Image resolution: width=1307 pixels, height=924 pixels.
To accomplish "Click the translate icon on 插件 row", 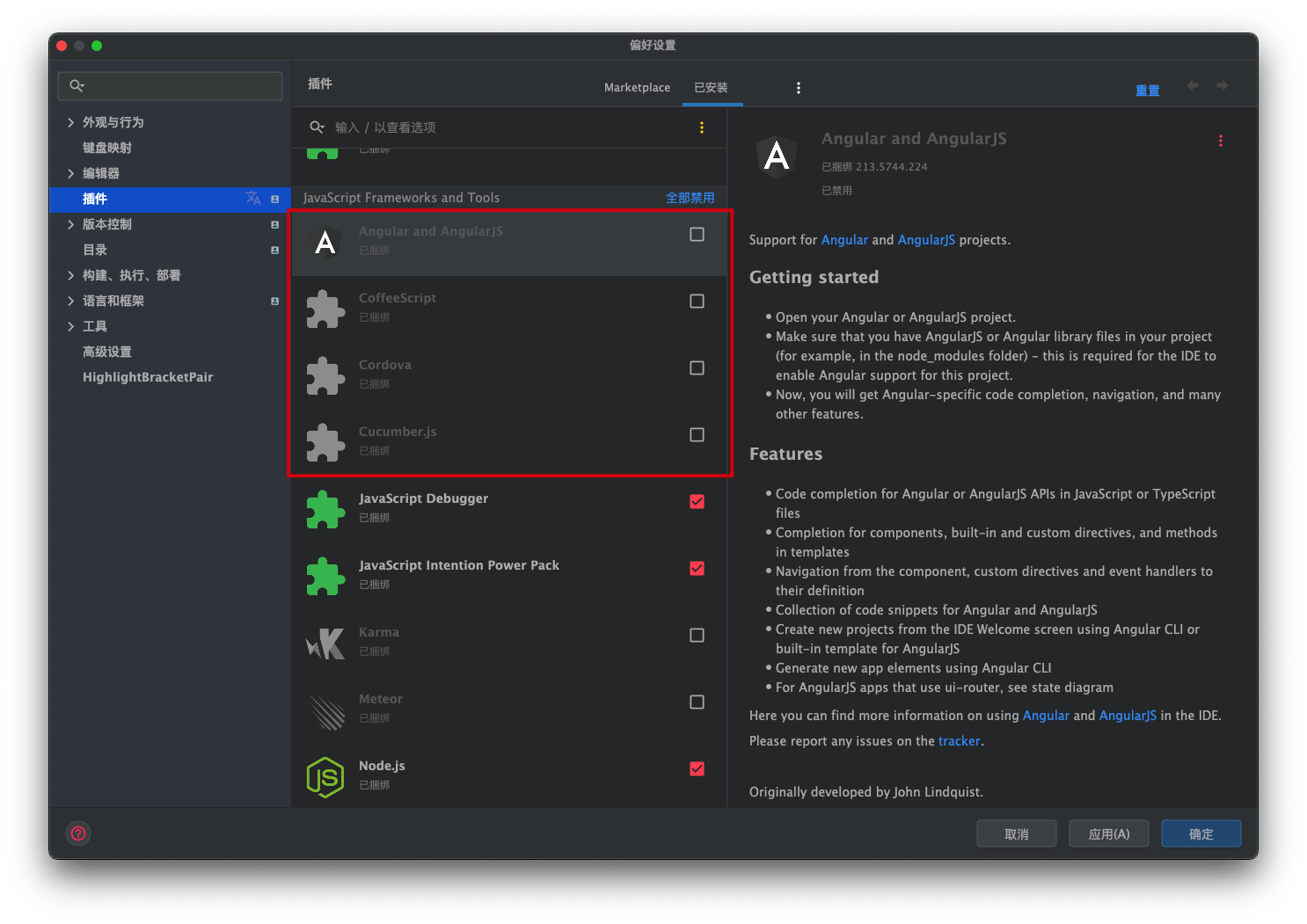I will pos(253,199).
